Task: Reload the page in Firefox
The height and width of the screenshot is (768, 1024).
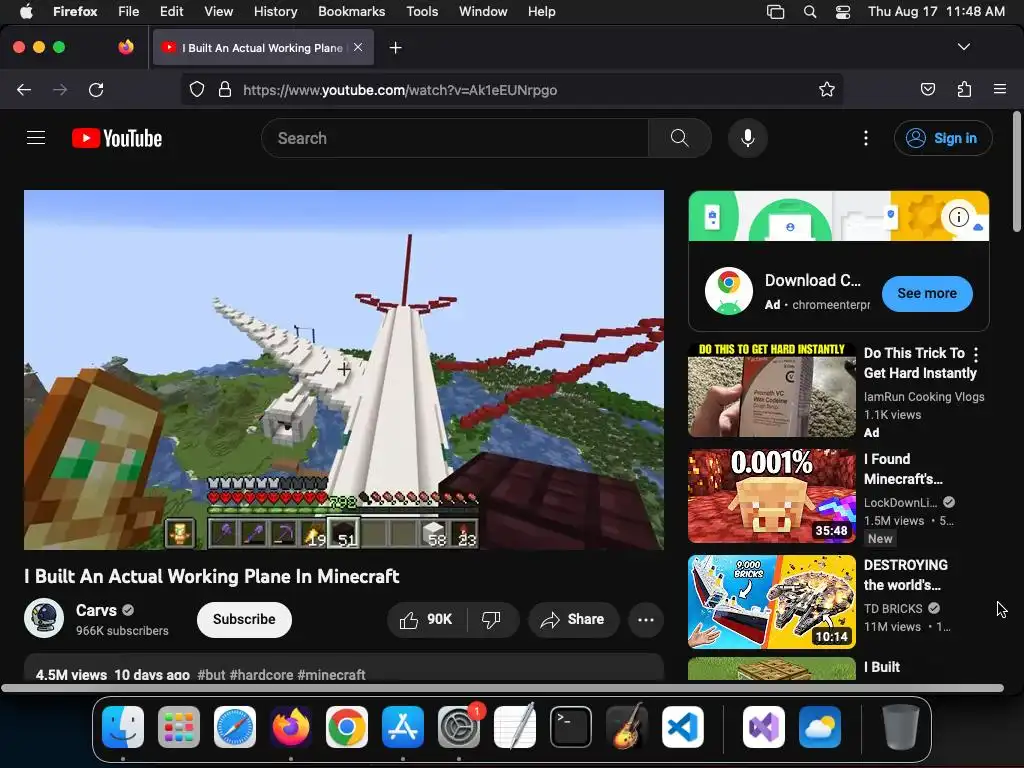Action: (96, 89)
